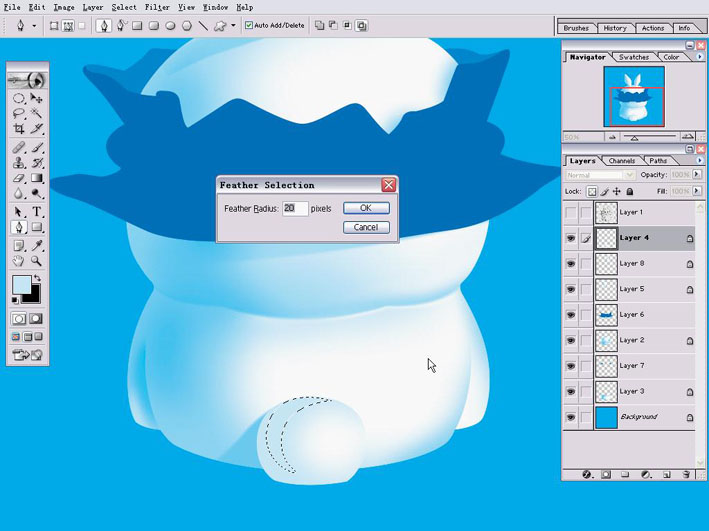Select the Notes tool
Screen dimensions: 709x531
pos(19,246)
